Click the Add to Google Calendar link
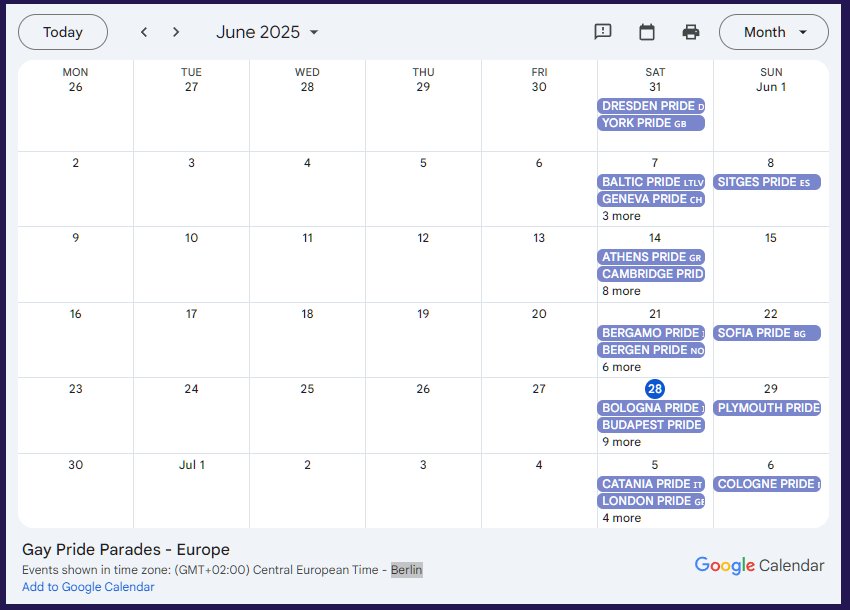850x610 pixels. [88, 587]
